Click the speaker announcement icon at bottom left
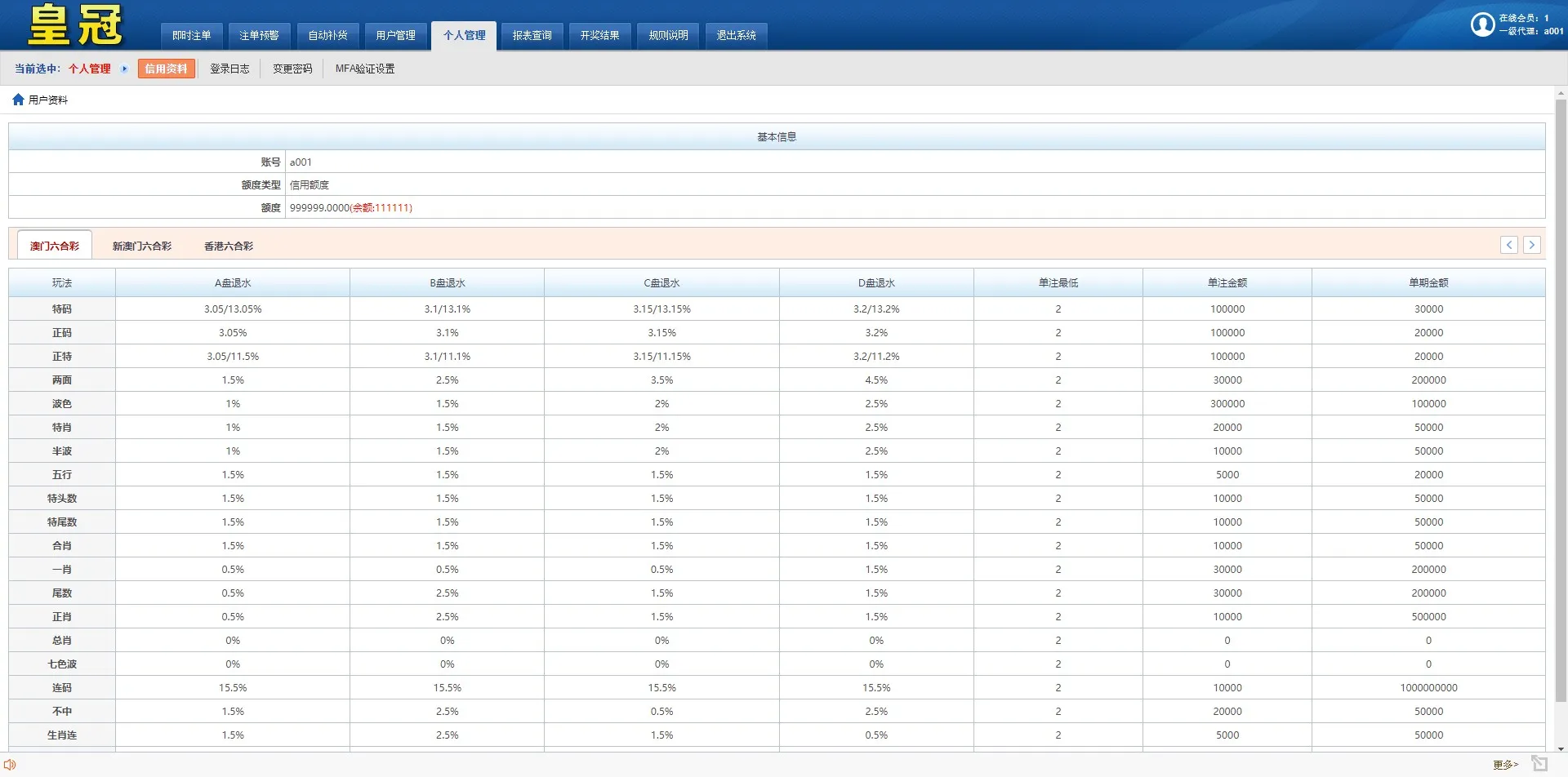The image size is (1568, 777). coord(11,764)
